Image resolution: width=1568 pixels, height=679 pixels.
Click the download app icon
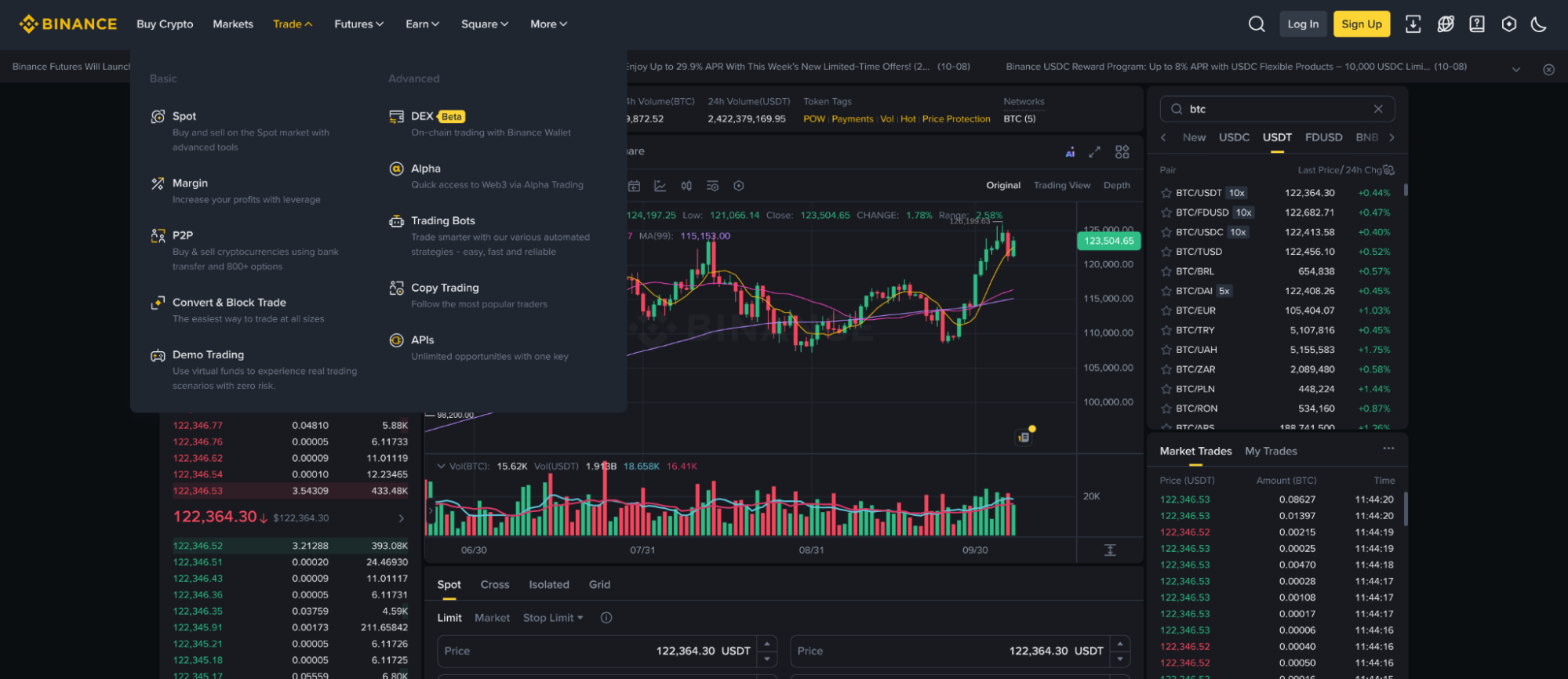(x=1413, y=24)
